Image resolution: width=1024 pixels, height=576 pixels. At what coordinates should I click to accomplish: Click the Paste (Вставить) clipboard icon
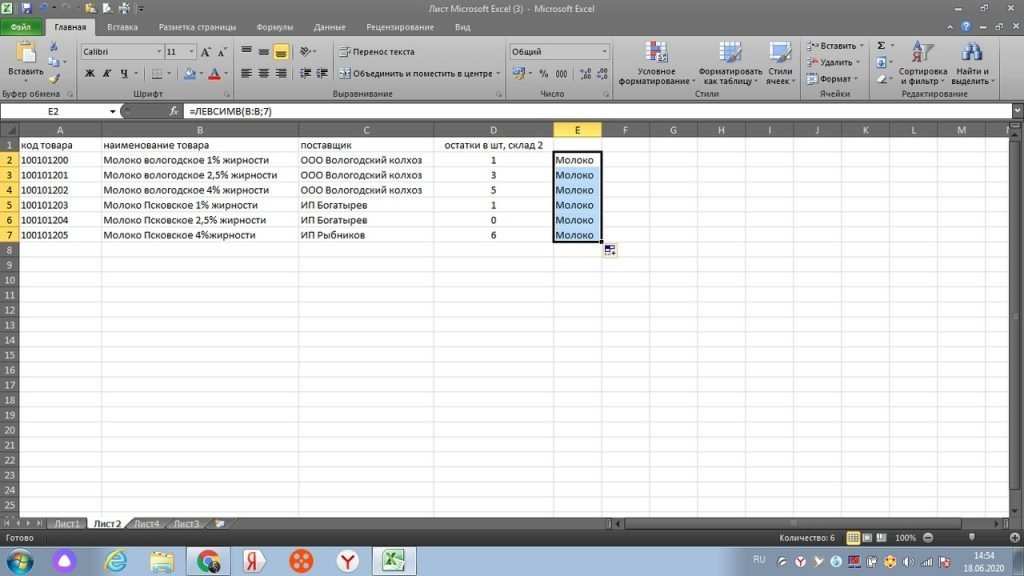(x=25, y=52)
